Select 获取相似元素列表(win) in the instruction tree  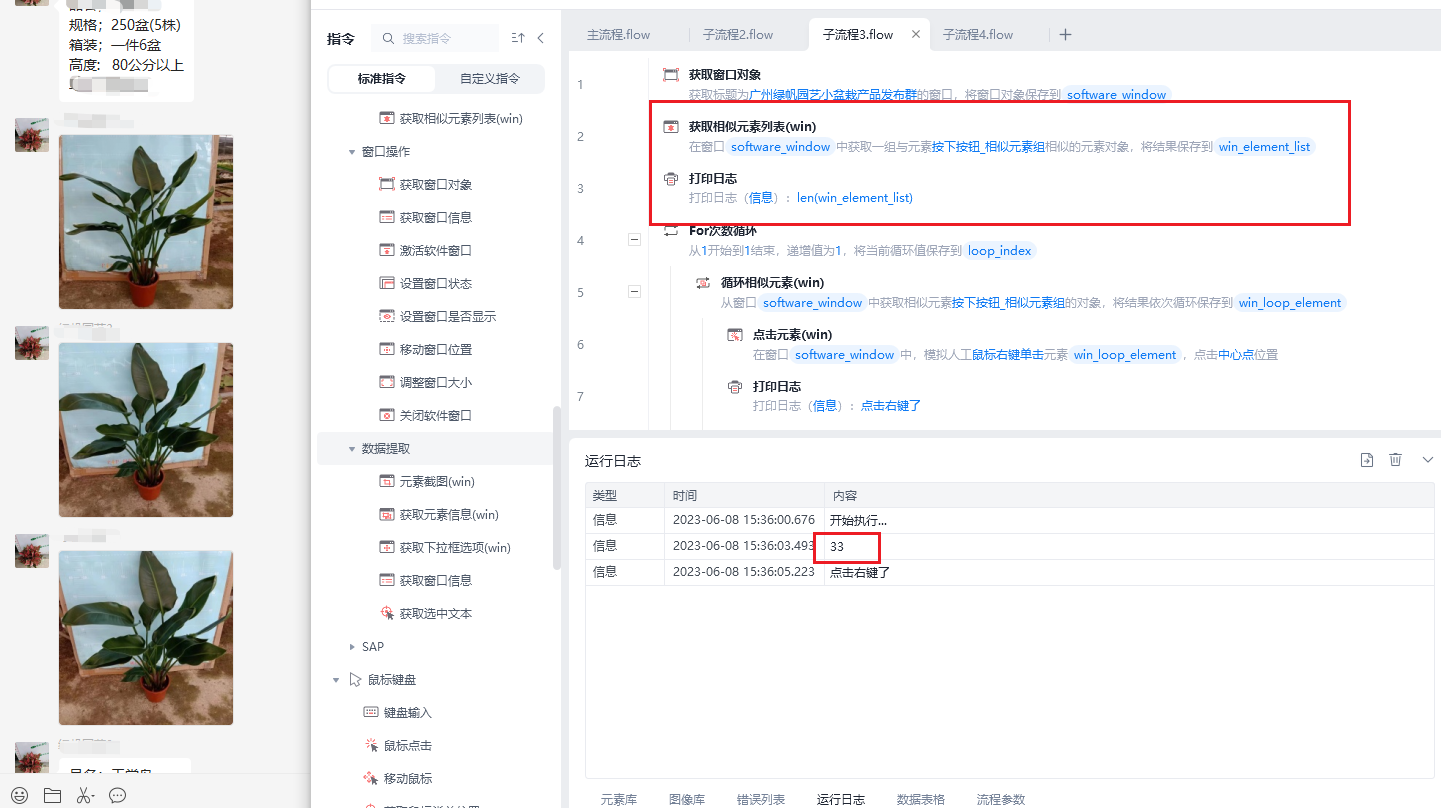(x=450, y=118)
